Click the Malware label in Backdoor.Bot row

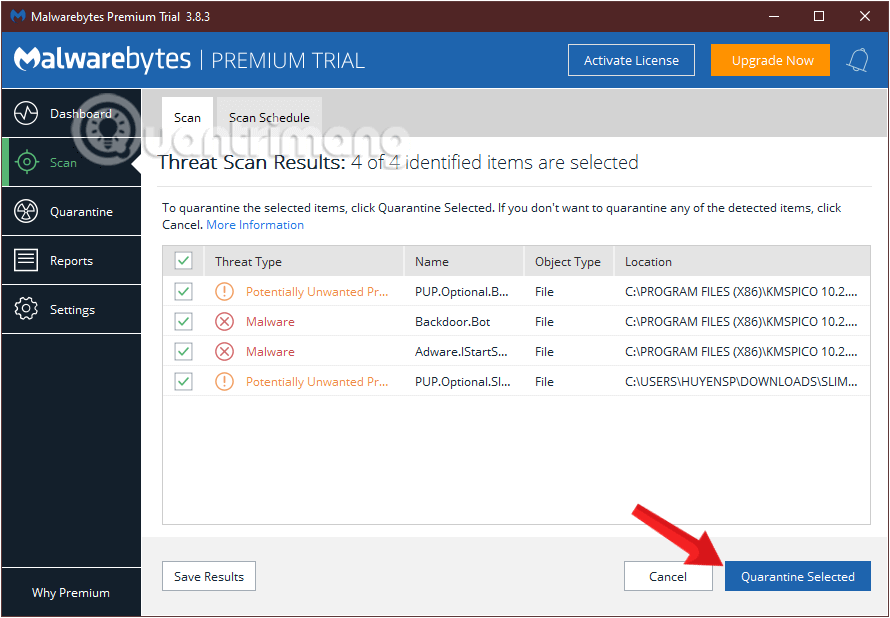point(270,322)
